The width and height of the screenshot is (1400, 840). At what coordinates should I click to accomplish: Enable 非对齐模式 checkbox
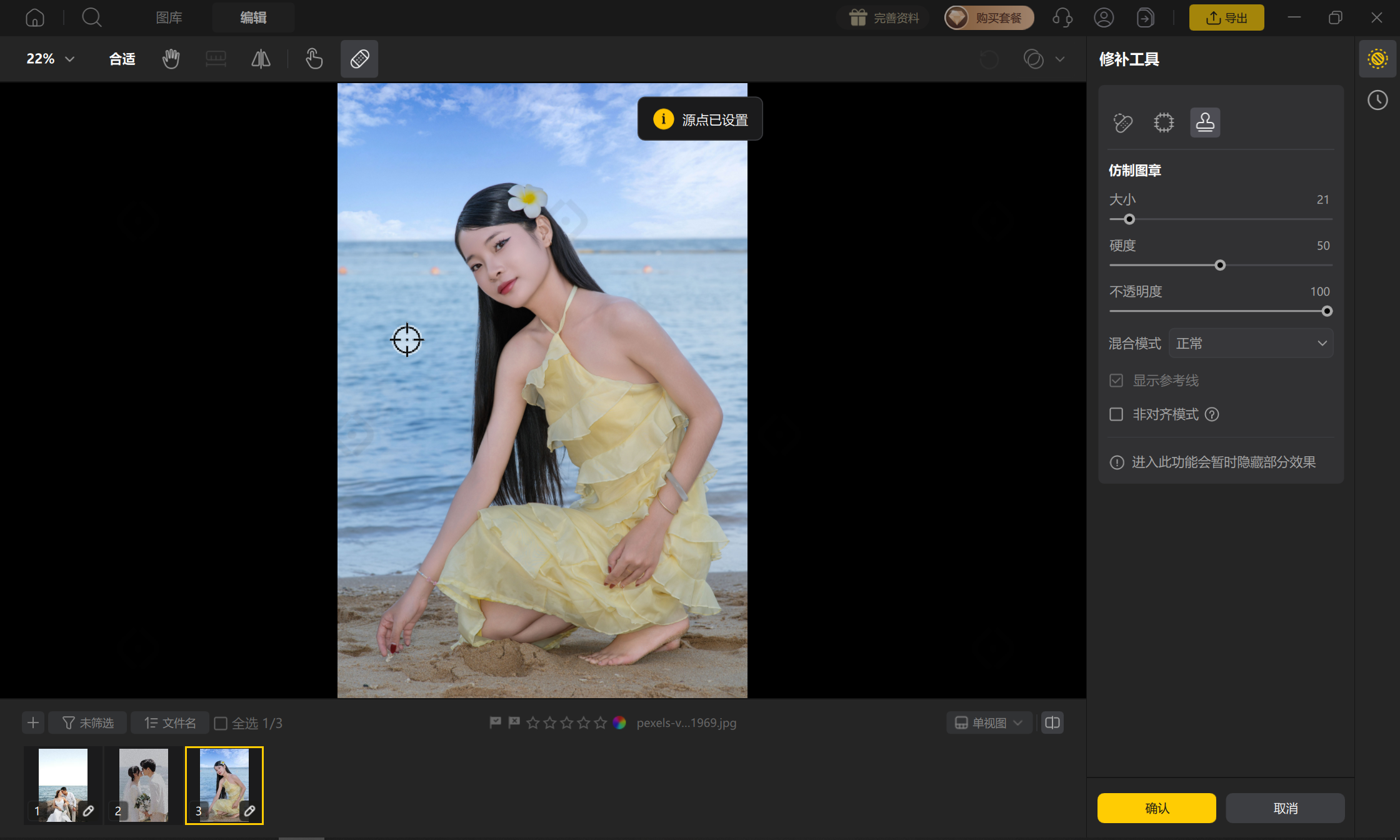[x=1116, y=414]
